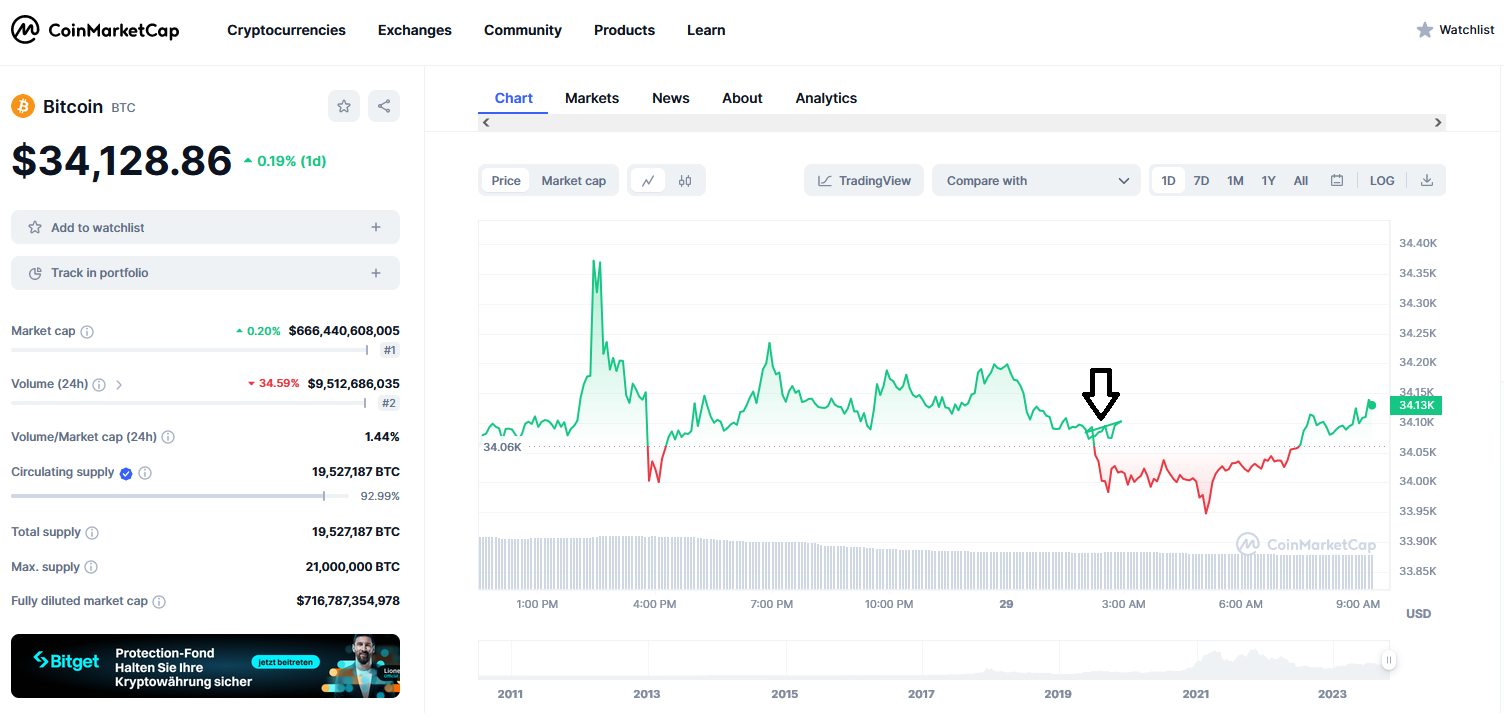Viewport: 1504px width, 720px height.
Task: Open the calendar date range icon
Action: (x=1337, y=181)
